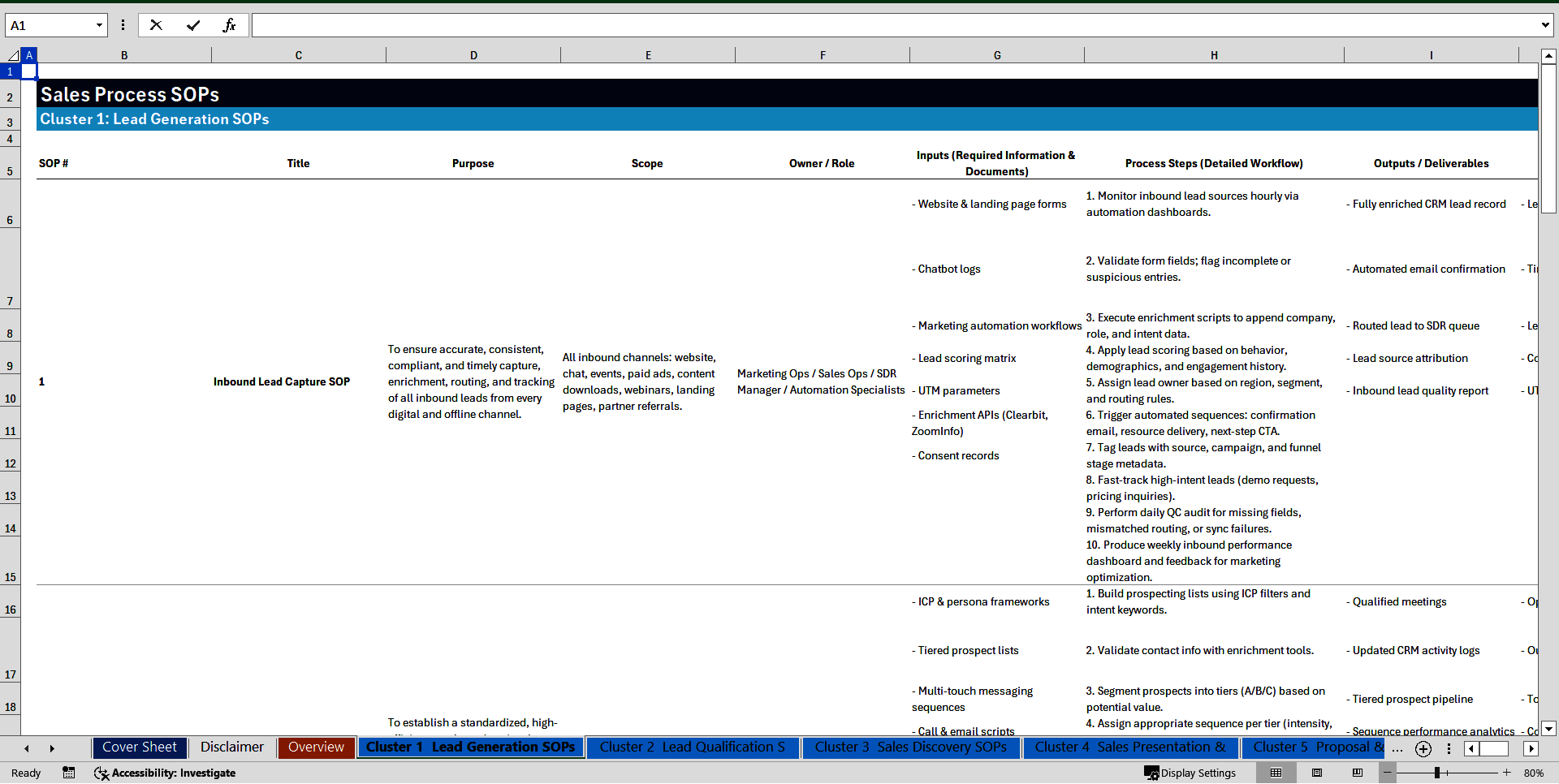1559x784 pixels.
Task: Click the Cancel (X) icon beside formula bar
Action: pos(156,24)
